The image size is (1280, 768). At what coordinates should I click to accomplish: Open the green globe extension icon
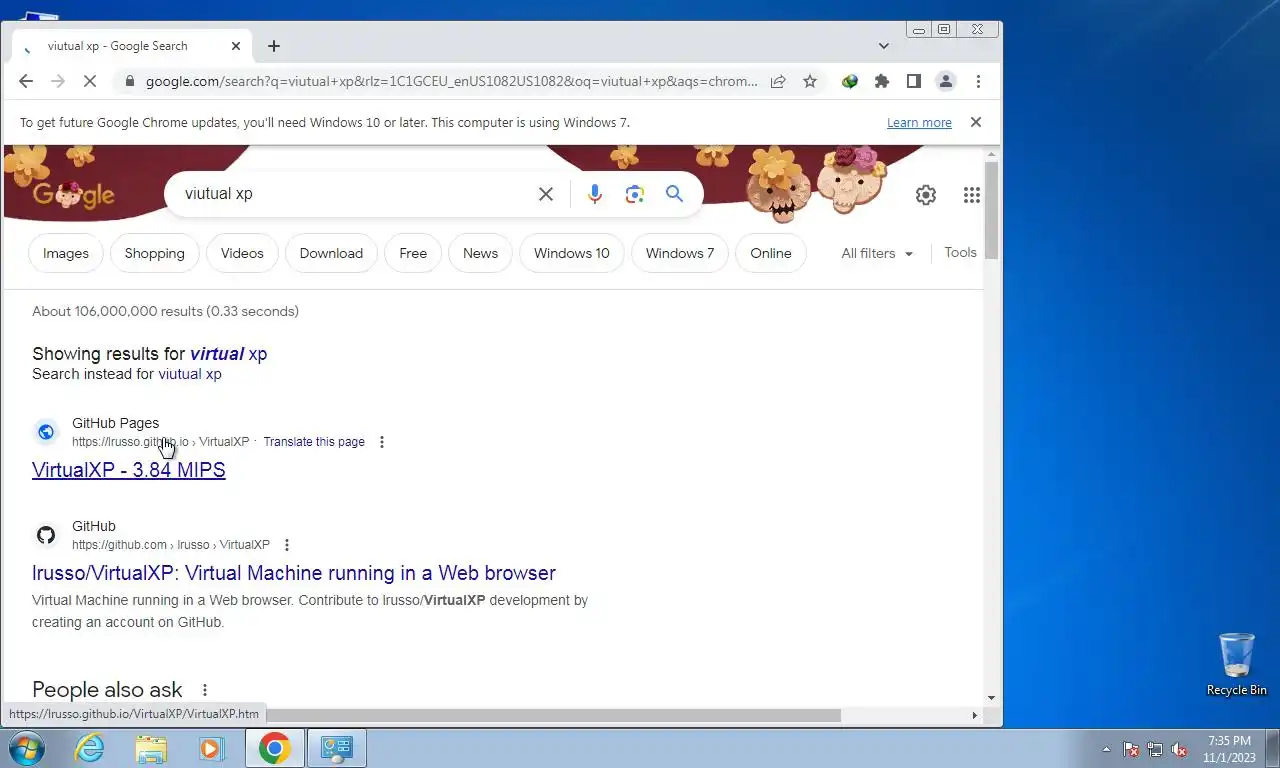point(850,82)
